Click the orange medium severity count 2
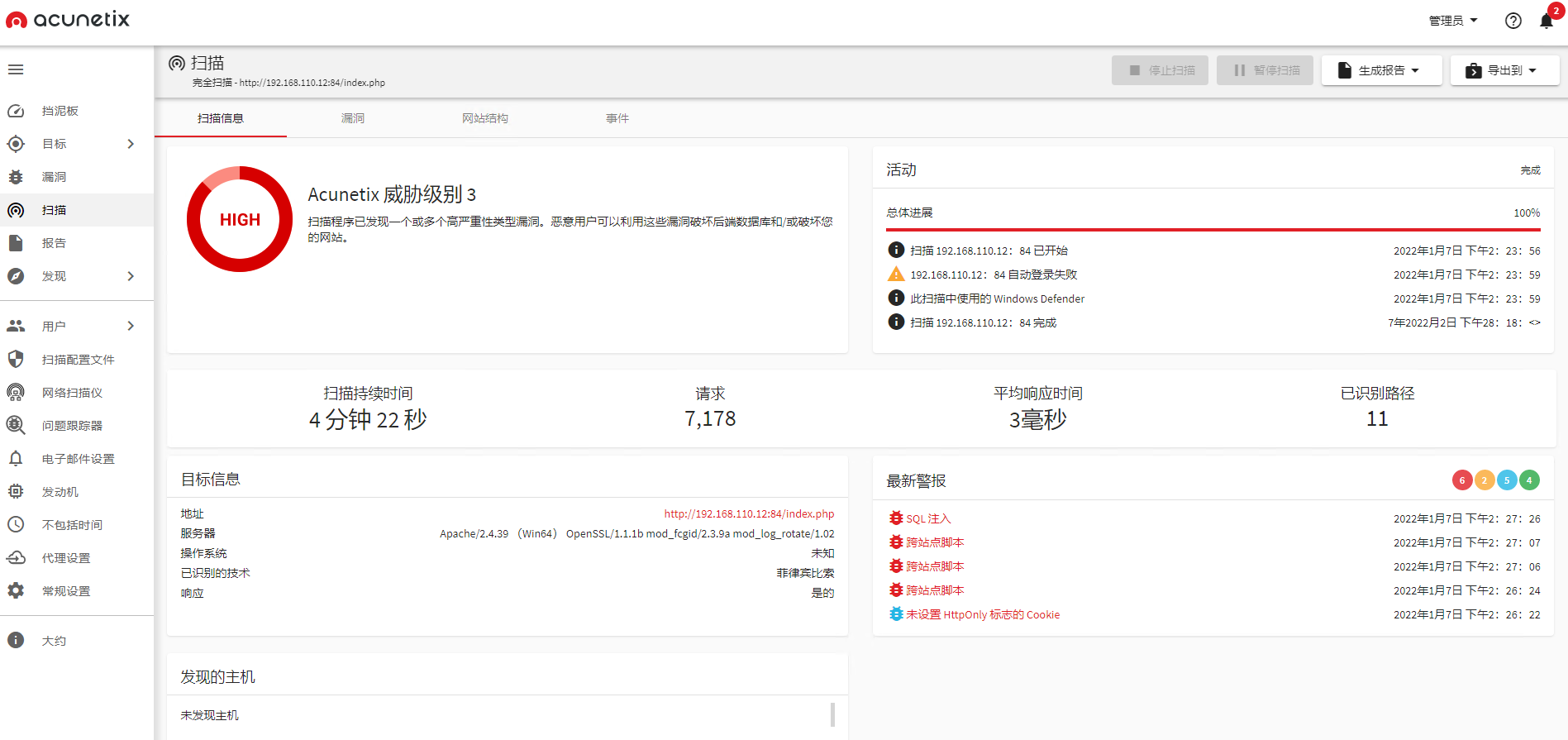 click(1485, 480)
